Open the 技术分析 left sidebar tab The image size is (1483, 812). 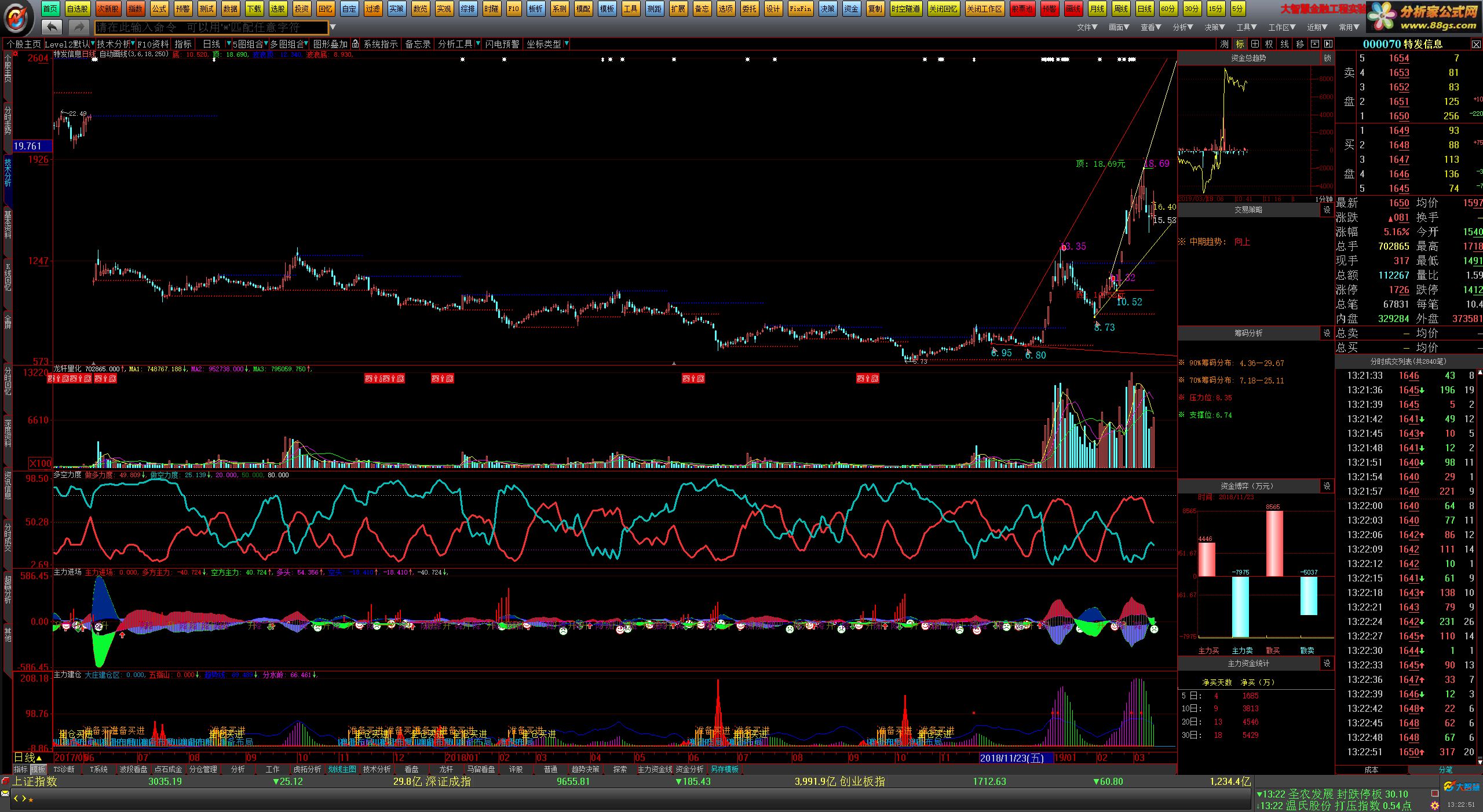tap(8, 172)
